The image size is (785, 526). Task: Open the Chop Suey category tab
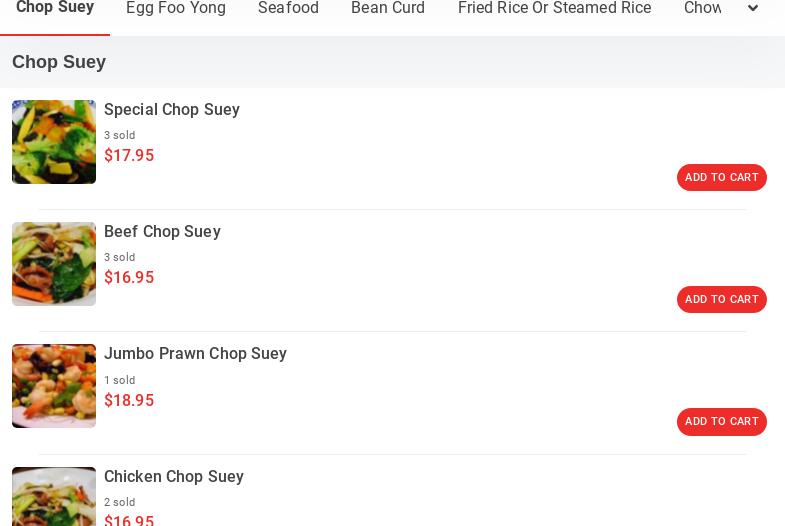coord(55,9)
